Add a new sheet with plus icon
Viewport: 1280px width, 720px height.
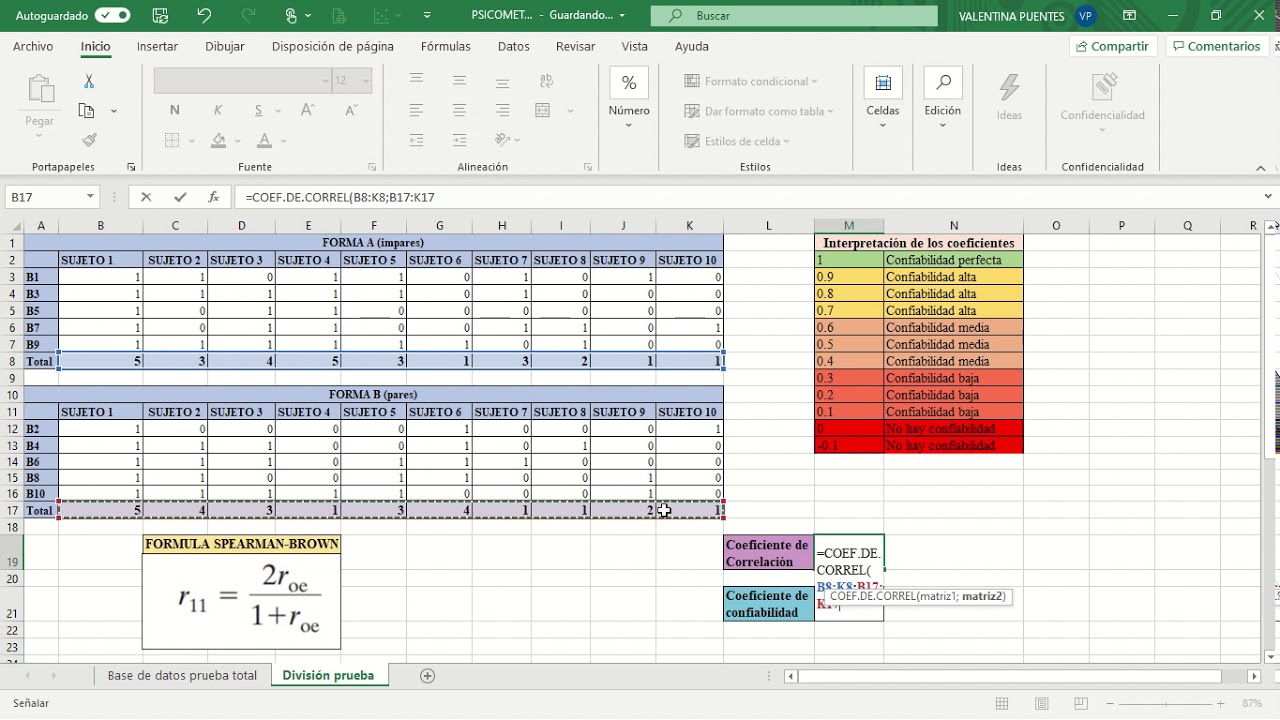tap(427, 676)
